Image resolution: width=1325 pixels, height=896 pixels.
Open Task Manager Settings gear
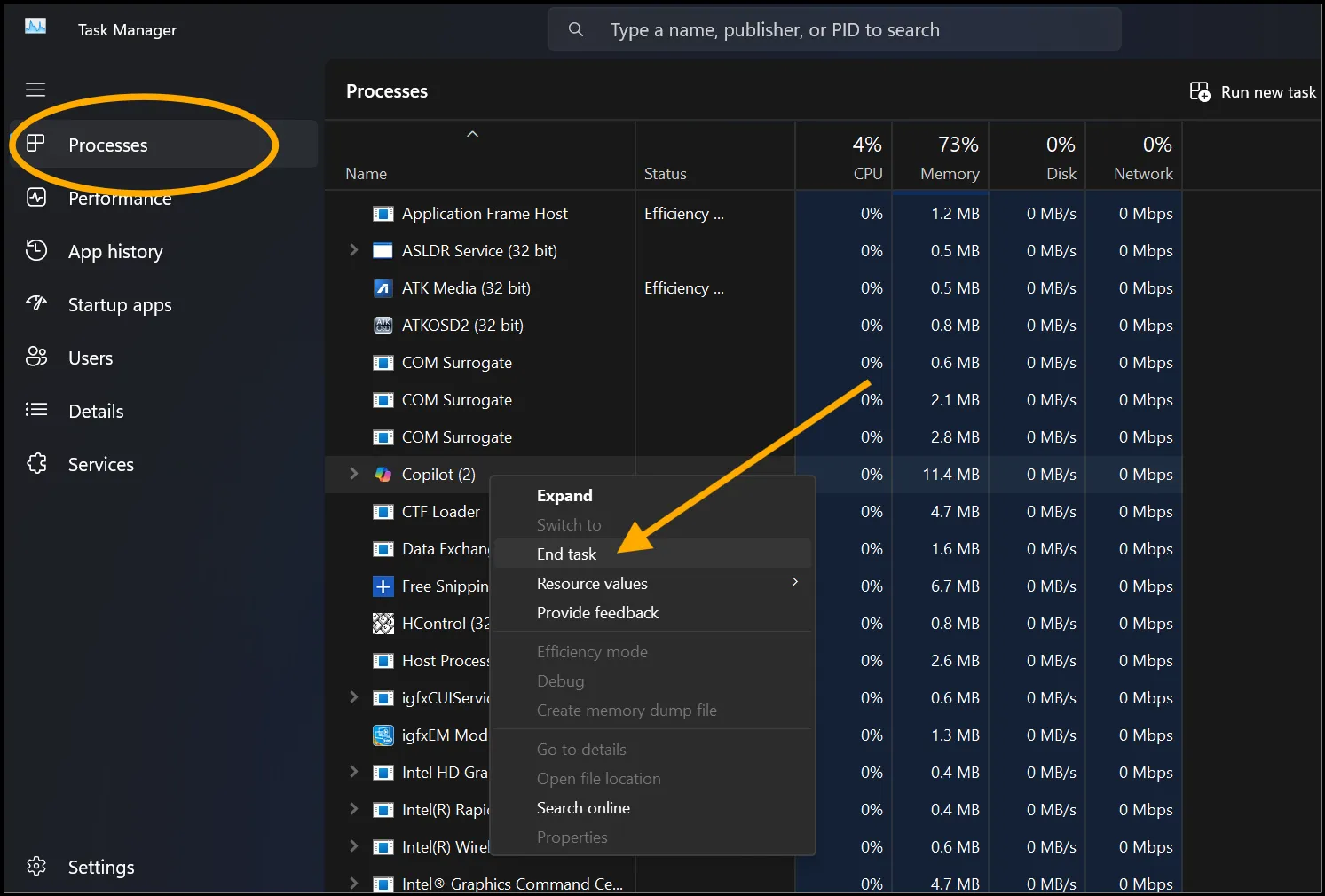[36, 867]
